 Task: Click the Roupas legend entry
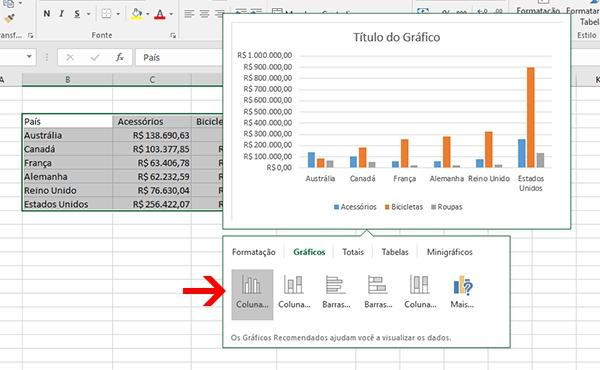pyautogui.click(x=447, y=207)
